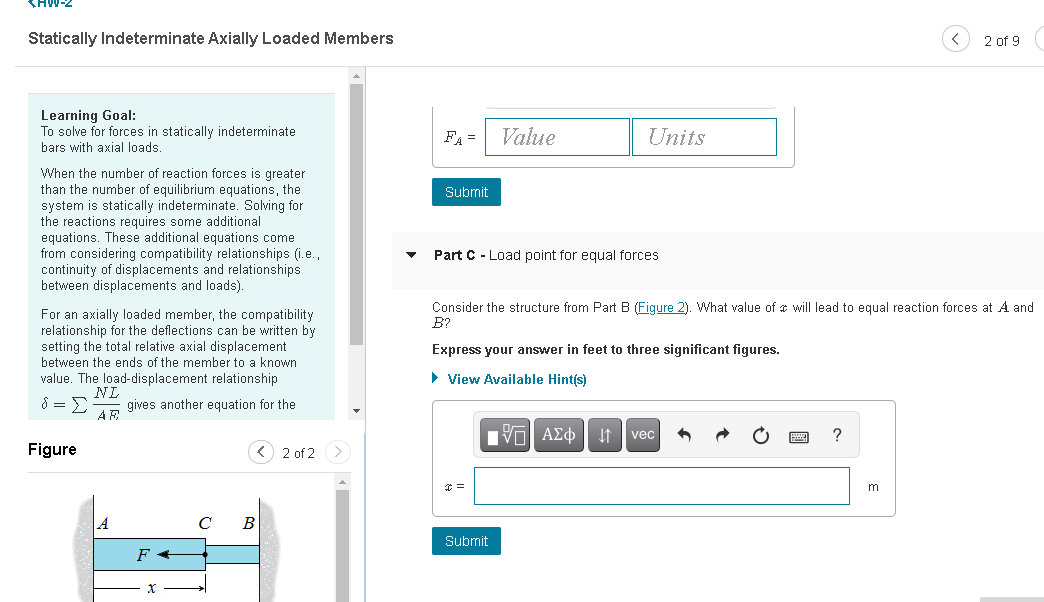Reset the answer field with the reset icon
This screenshot has height=602, width=1044.
(760, 434)
